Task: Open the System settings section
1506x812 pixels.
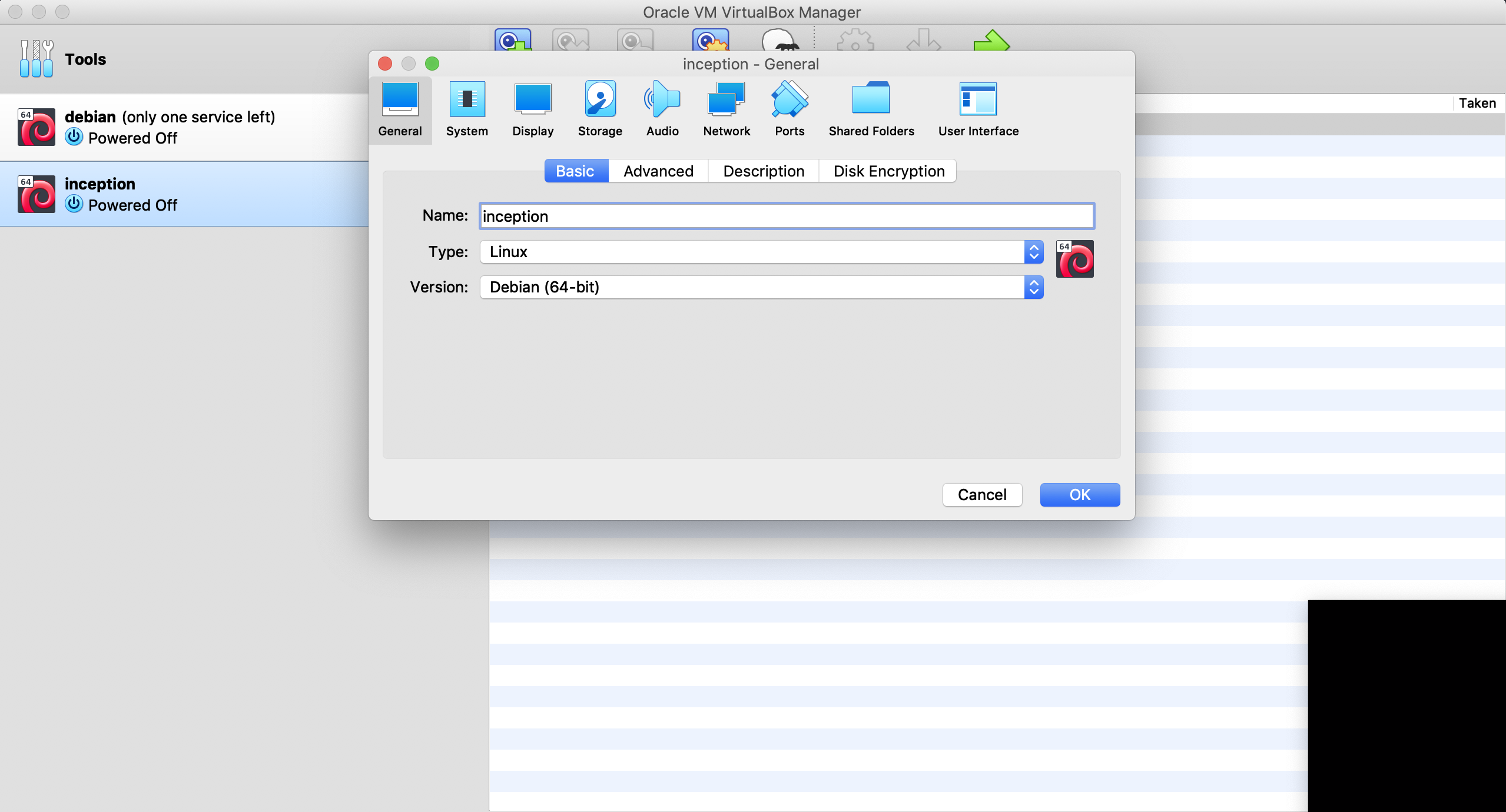Action: [x=467, y=110]
